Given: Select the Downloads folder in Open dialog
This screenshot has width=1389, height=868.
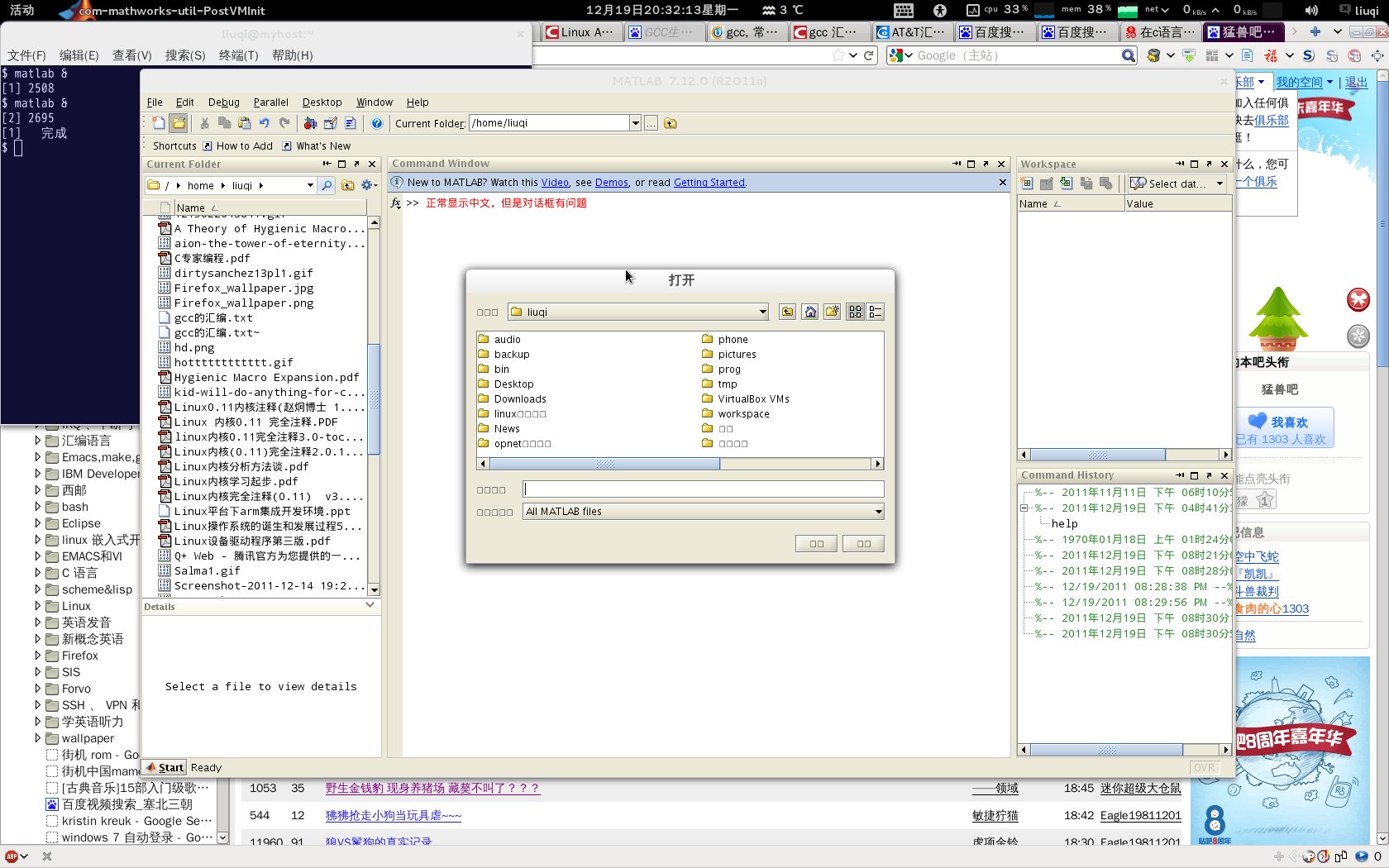Looking at the screenshot, I should click(512, 399).
